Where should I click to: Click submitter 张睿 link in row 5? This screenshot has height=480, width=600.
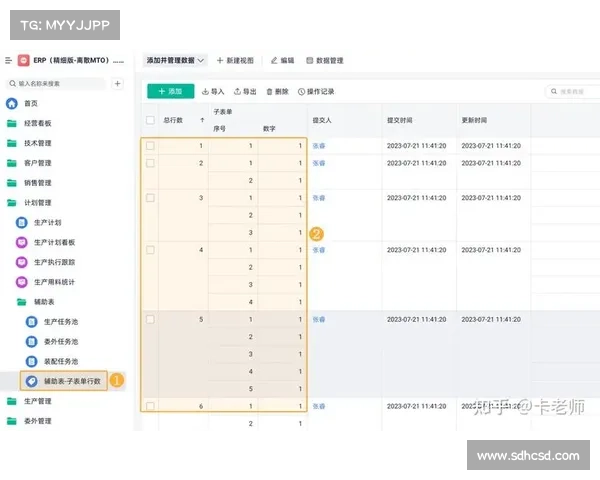point(319,320)
